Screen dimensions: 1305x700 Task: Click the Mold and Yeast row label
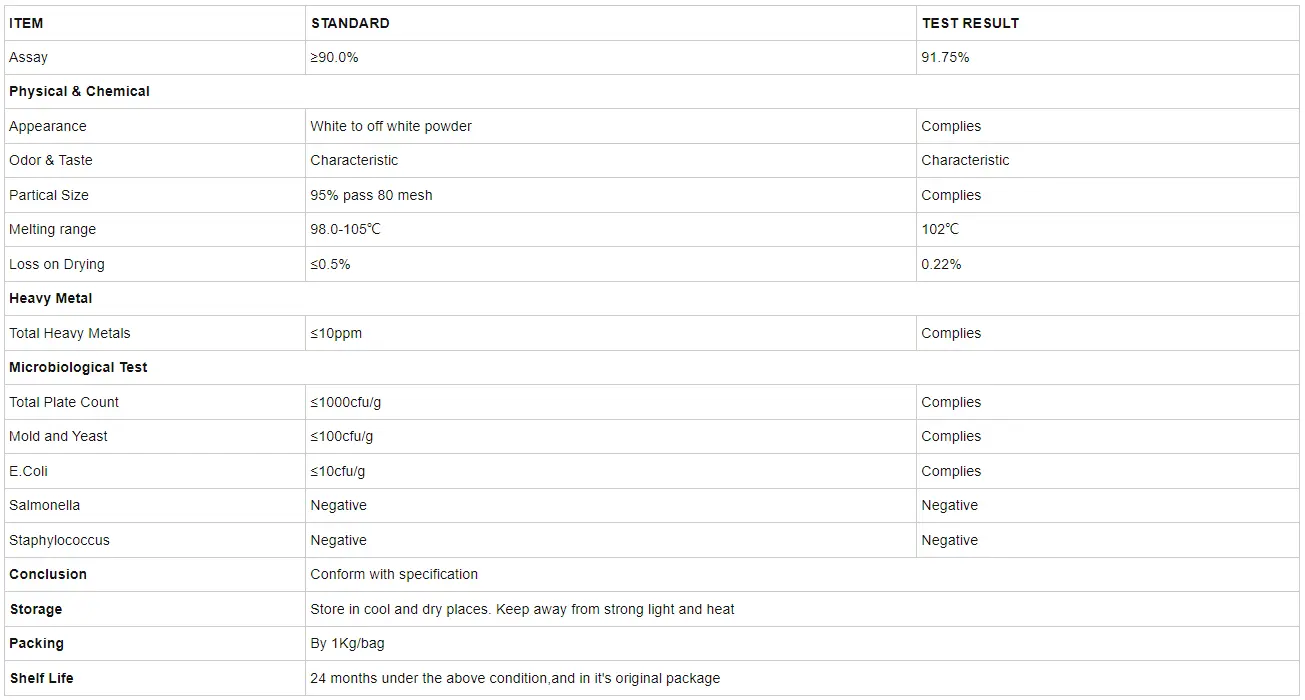[58, 436]
